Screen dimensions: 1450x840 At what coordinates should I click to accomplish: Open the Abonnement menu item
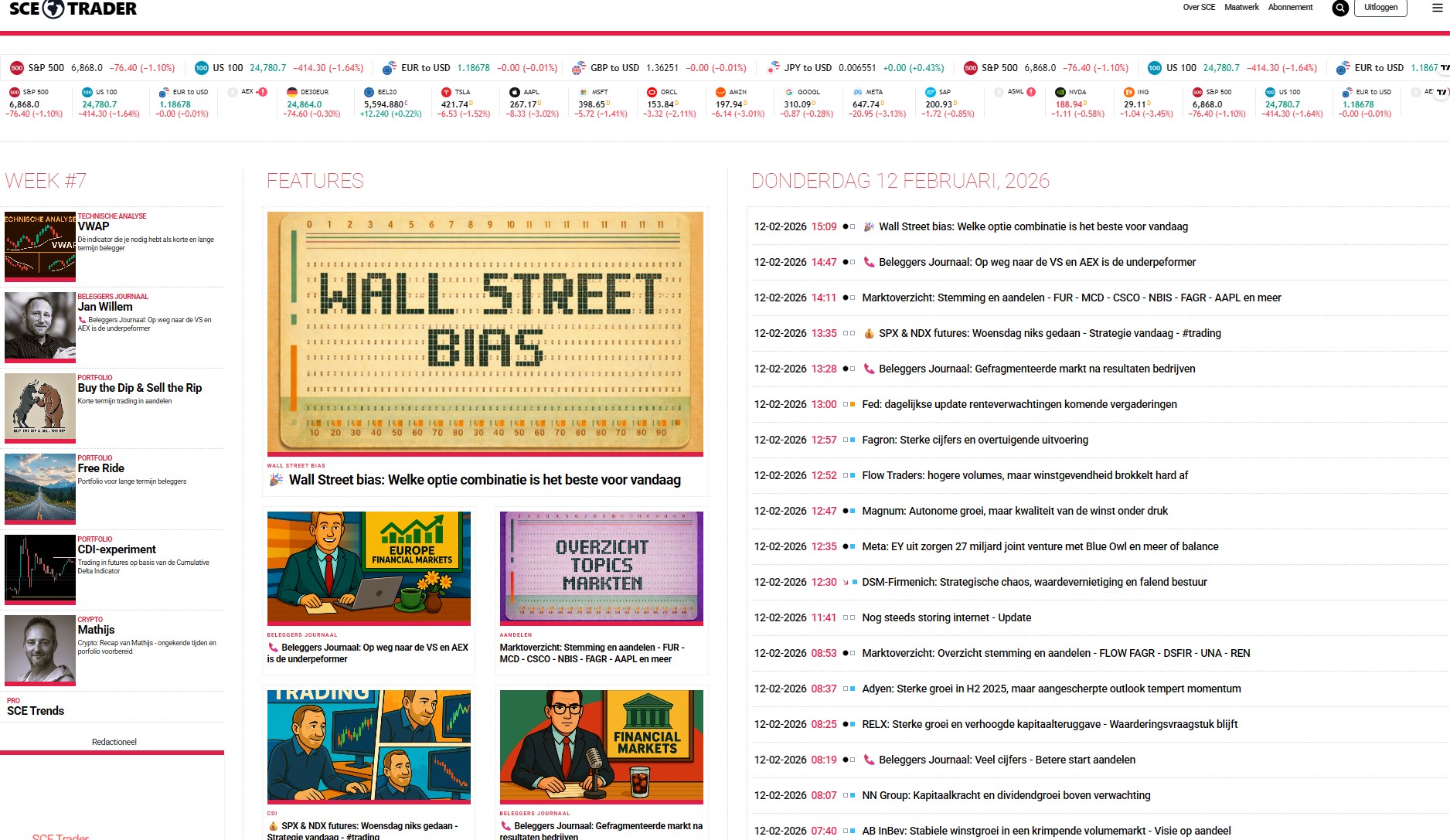click(x=1290, y=7)
